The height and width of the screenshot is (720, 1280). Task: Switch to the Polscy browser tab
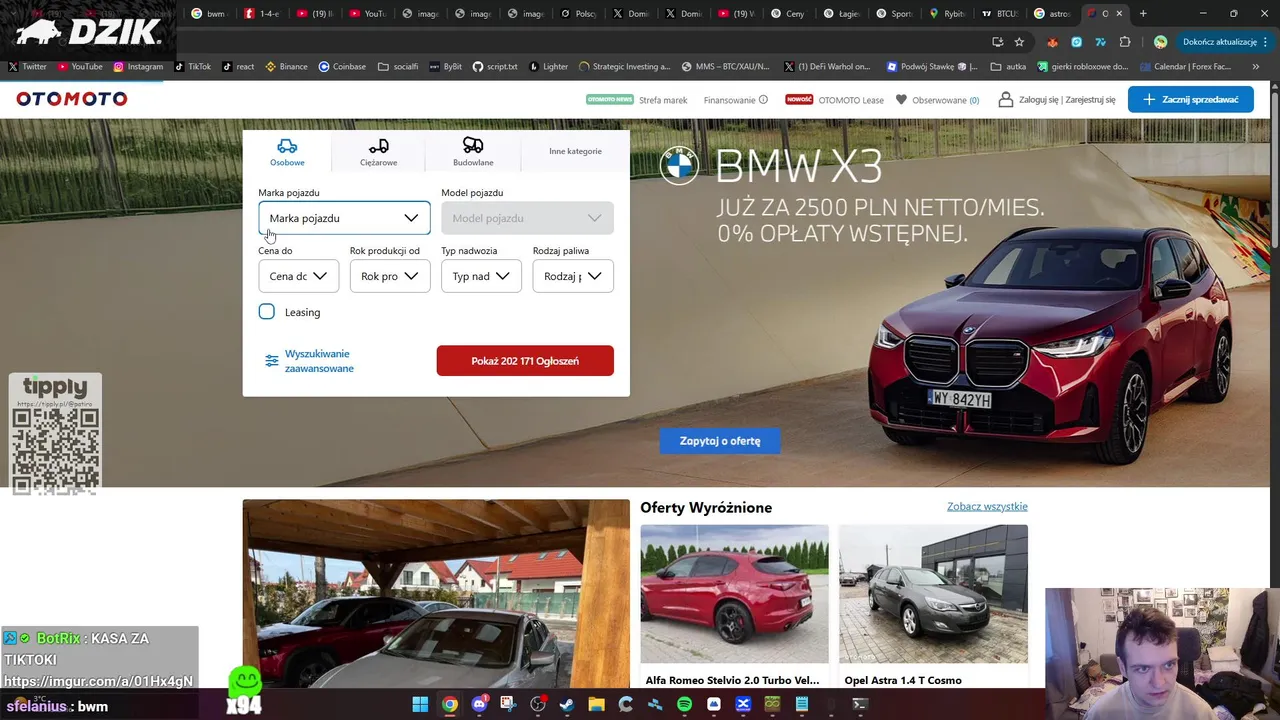point(580,14)
